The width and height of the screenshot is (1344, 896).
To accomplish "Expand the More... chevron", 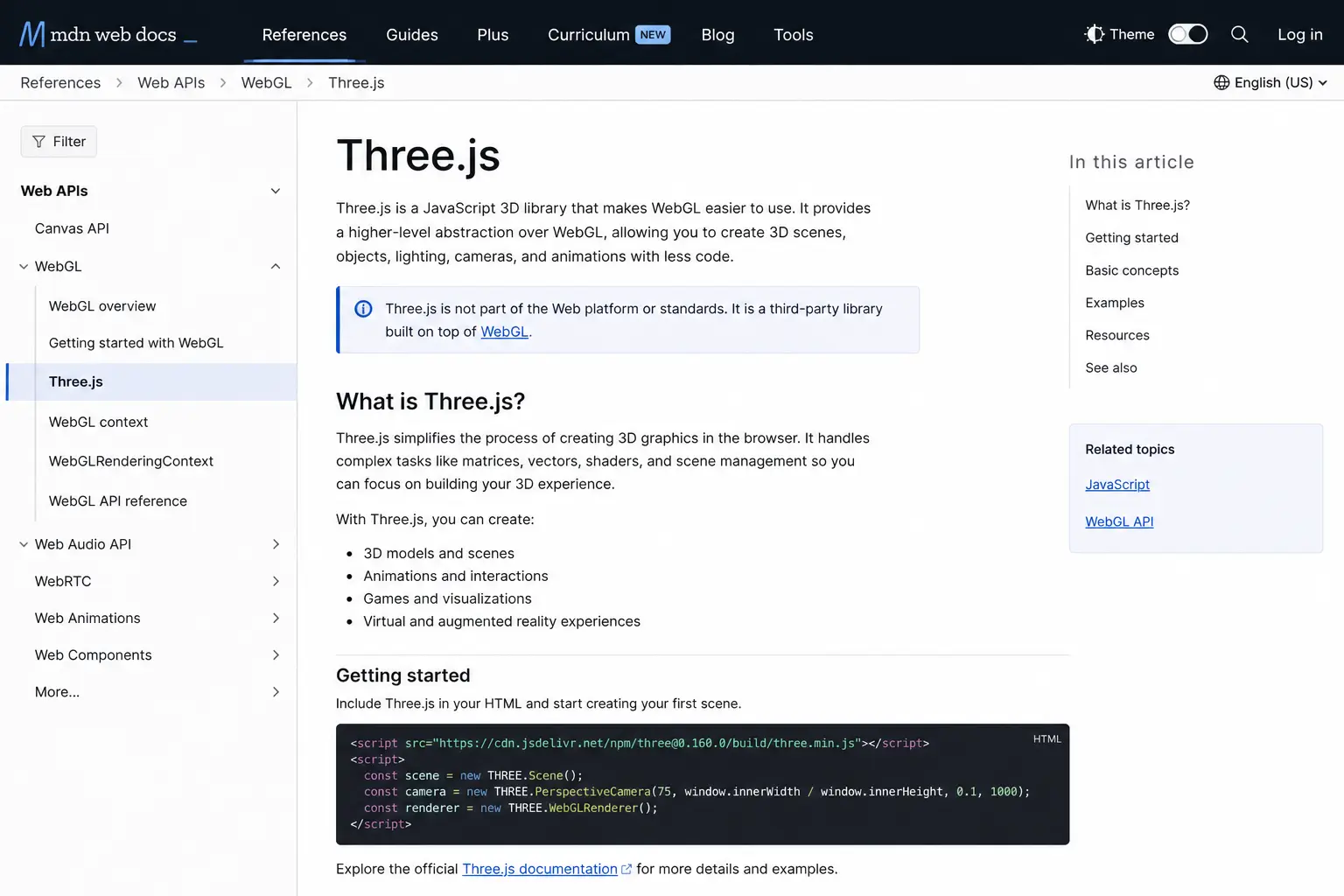I will pos(276,691).
